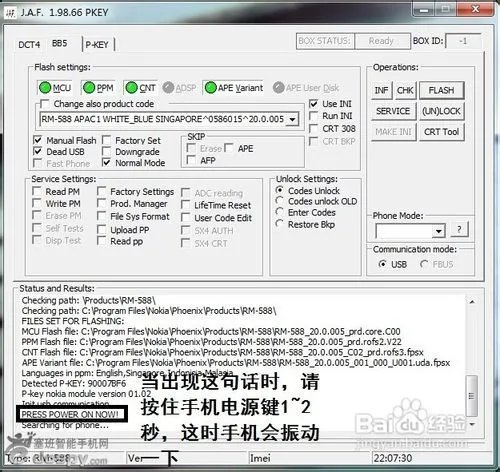The image size is (500, 472).
Task: Select the Restore Bkp radio option
Action: pyautogui.click(x=280, y=224)
